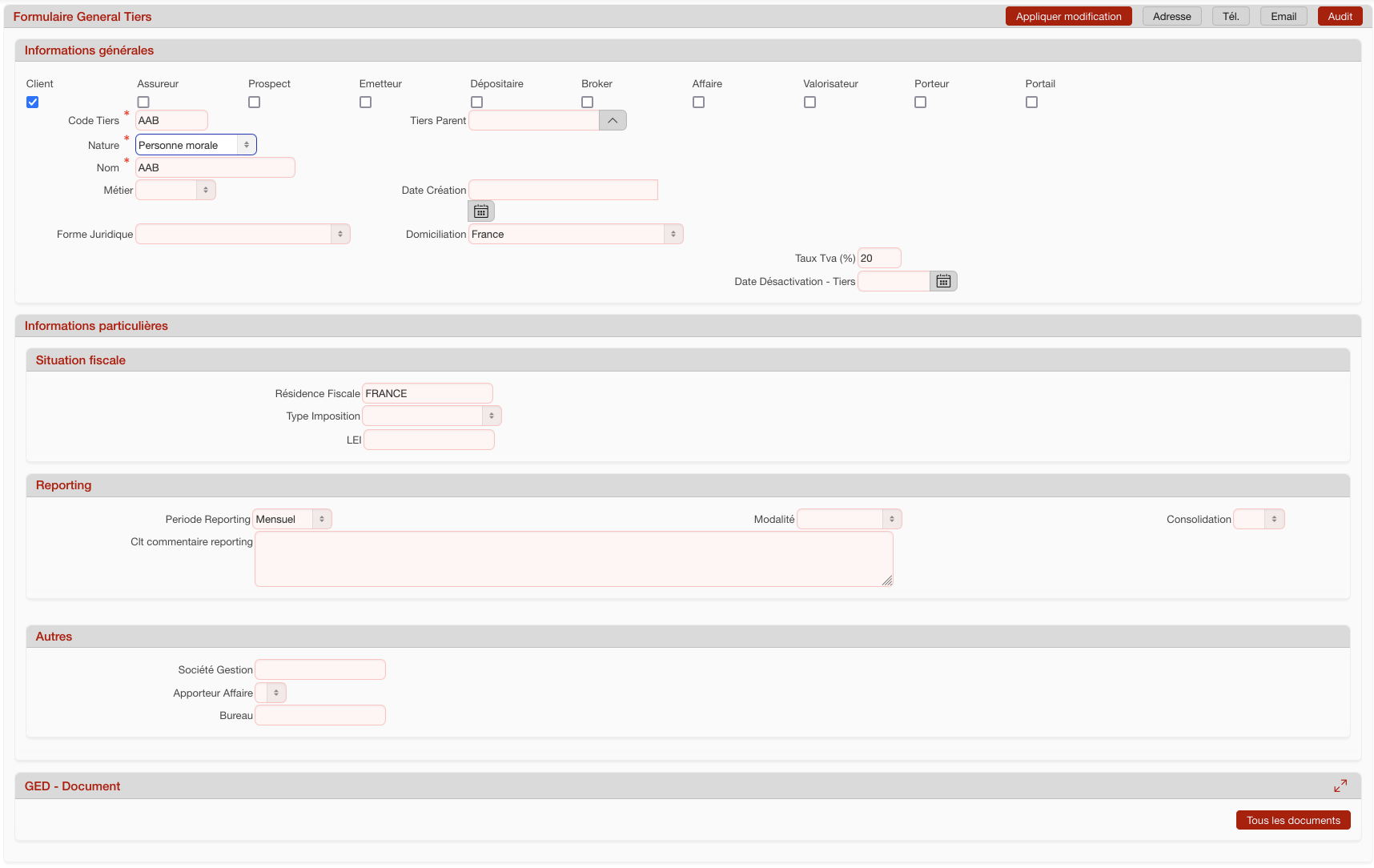The height and width of the screenshot is (868, 1374).
Task: Expand the GED Document panel fullscreen
Action: pyautogui.click(x=1340, y=786)
